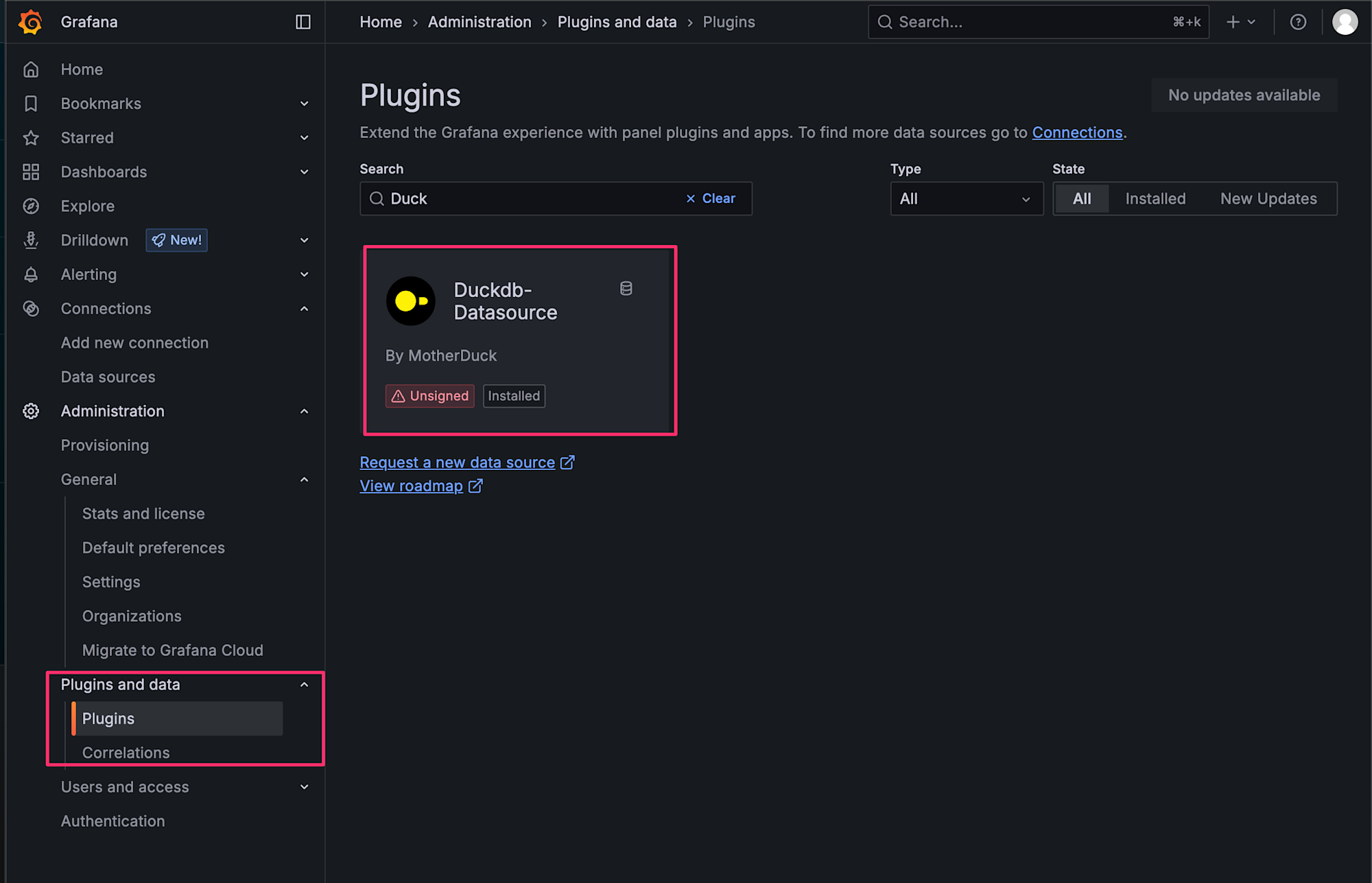The width and height of the screenshot is (1372, 883).
Task: Open Authentication in sidebar
Action: coord(113,821)
